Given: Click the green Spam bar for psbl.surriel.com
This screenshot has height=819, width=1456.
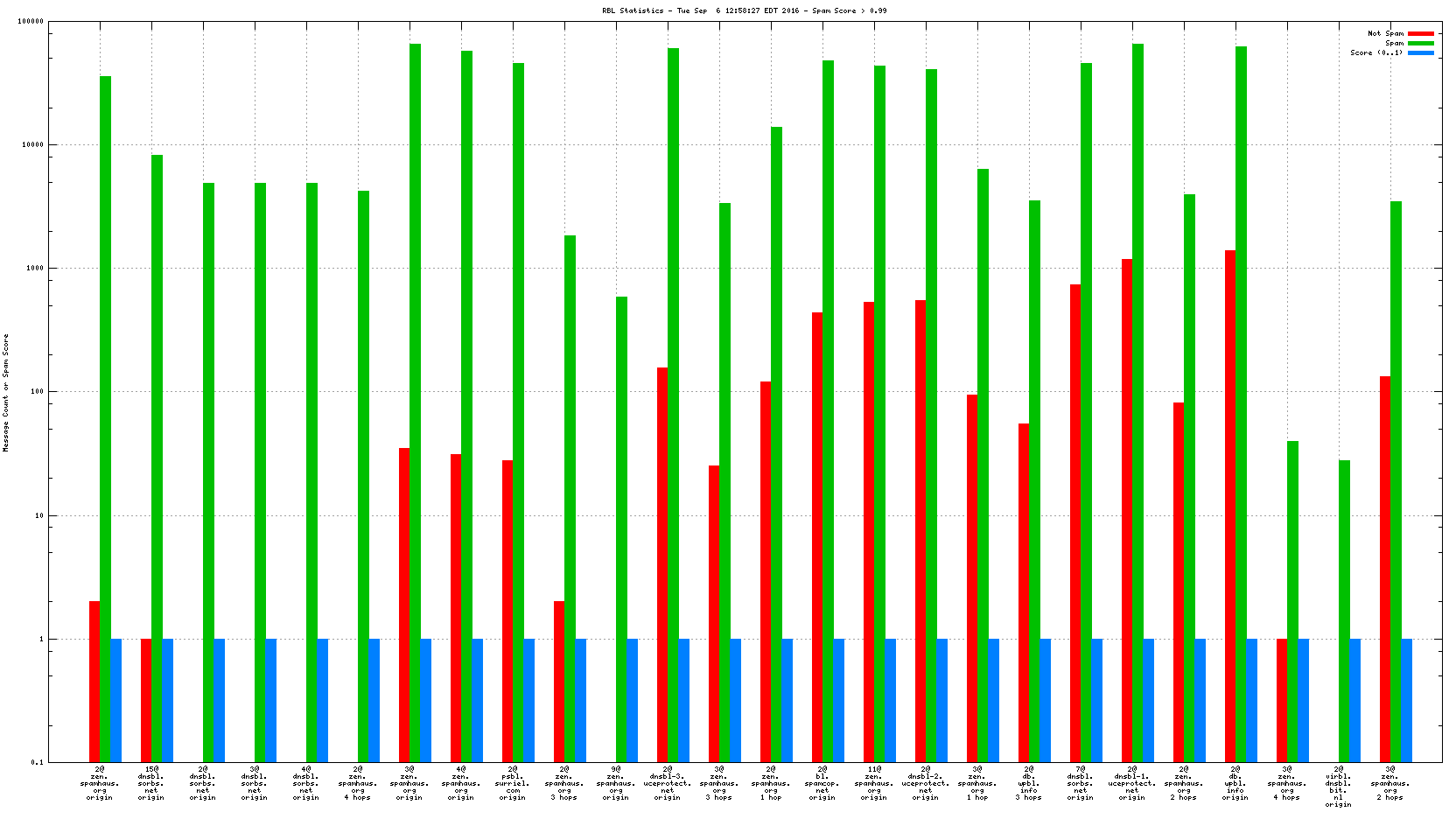Looking at the screenshot, I should [x=519, y=411].
